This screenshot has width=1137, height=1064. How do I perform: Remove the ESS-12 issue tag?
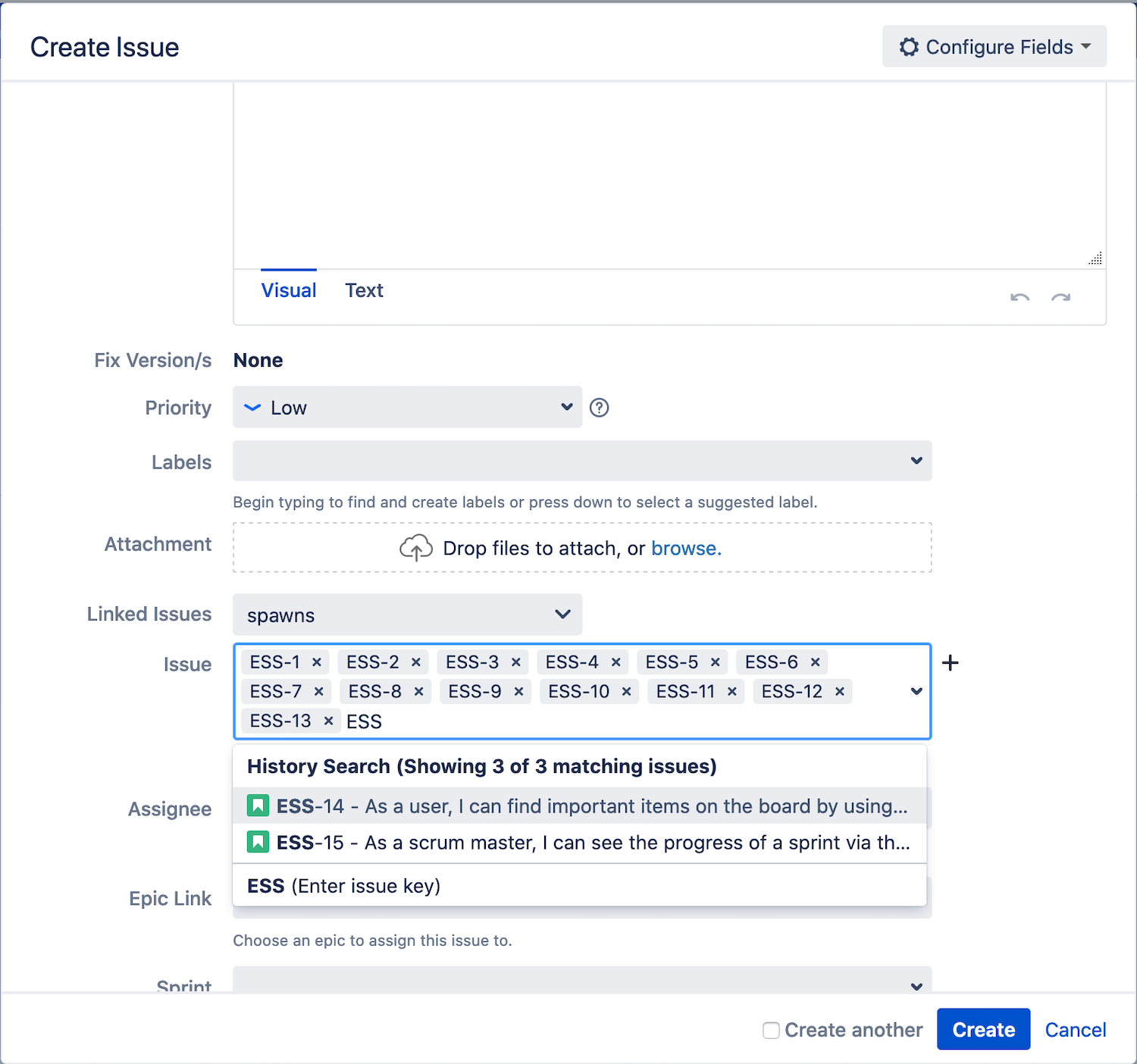(840, 692)
